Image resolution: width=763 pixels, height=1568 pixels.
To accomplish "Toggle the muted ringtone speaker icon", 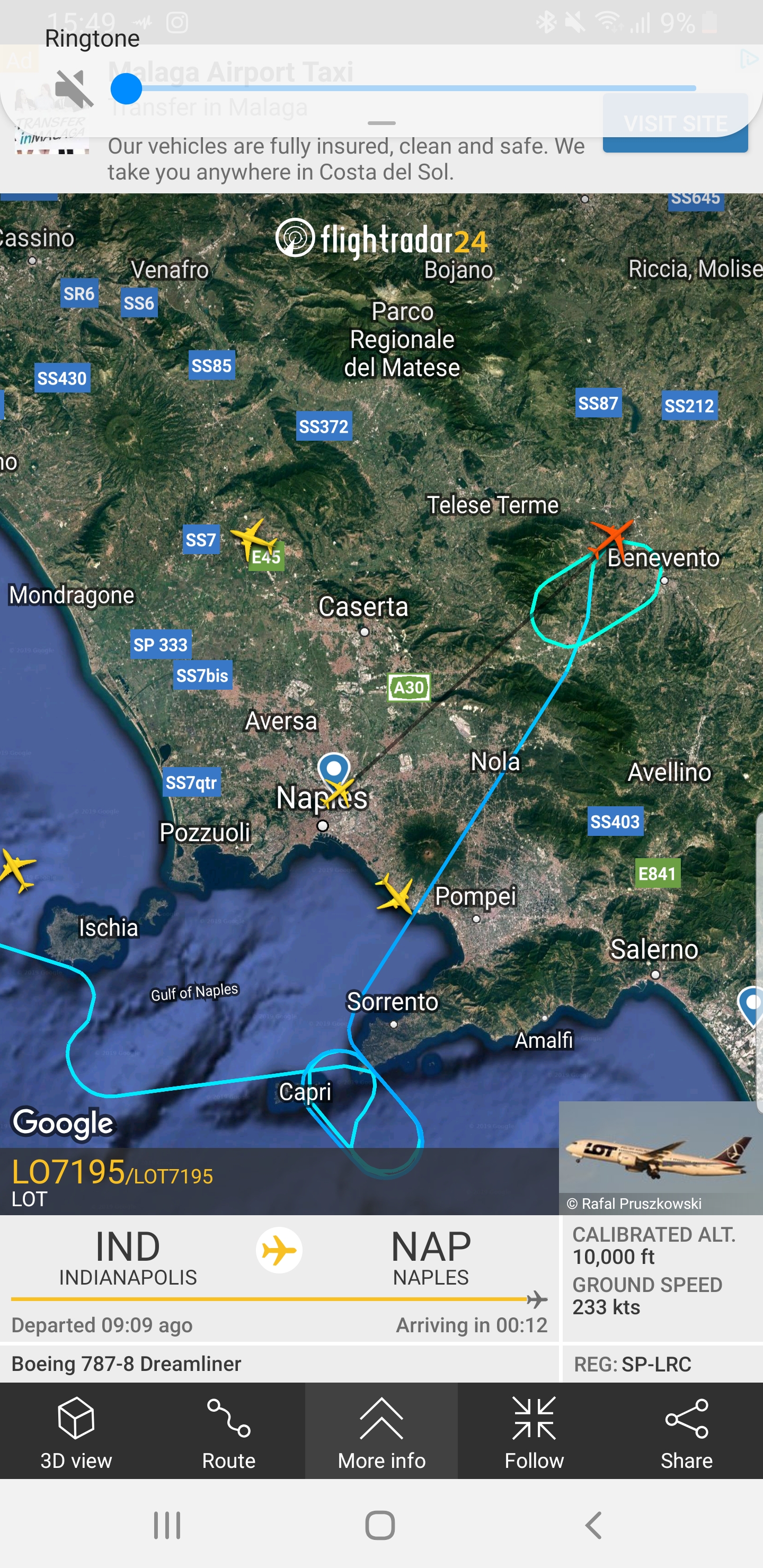I will [x=74, y=89].
